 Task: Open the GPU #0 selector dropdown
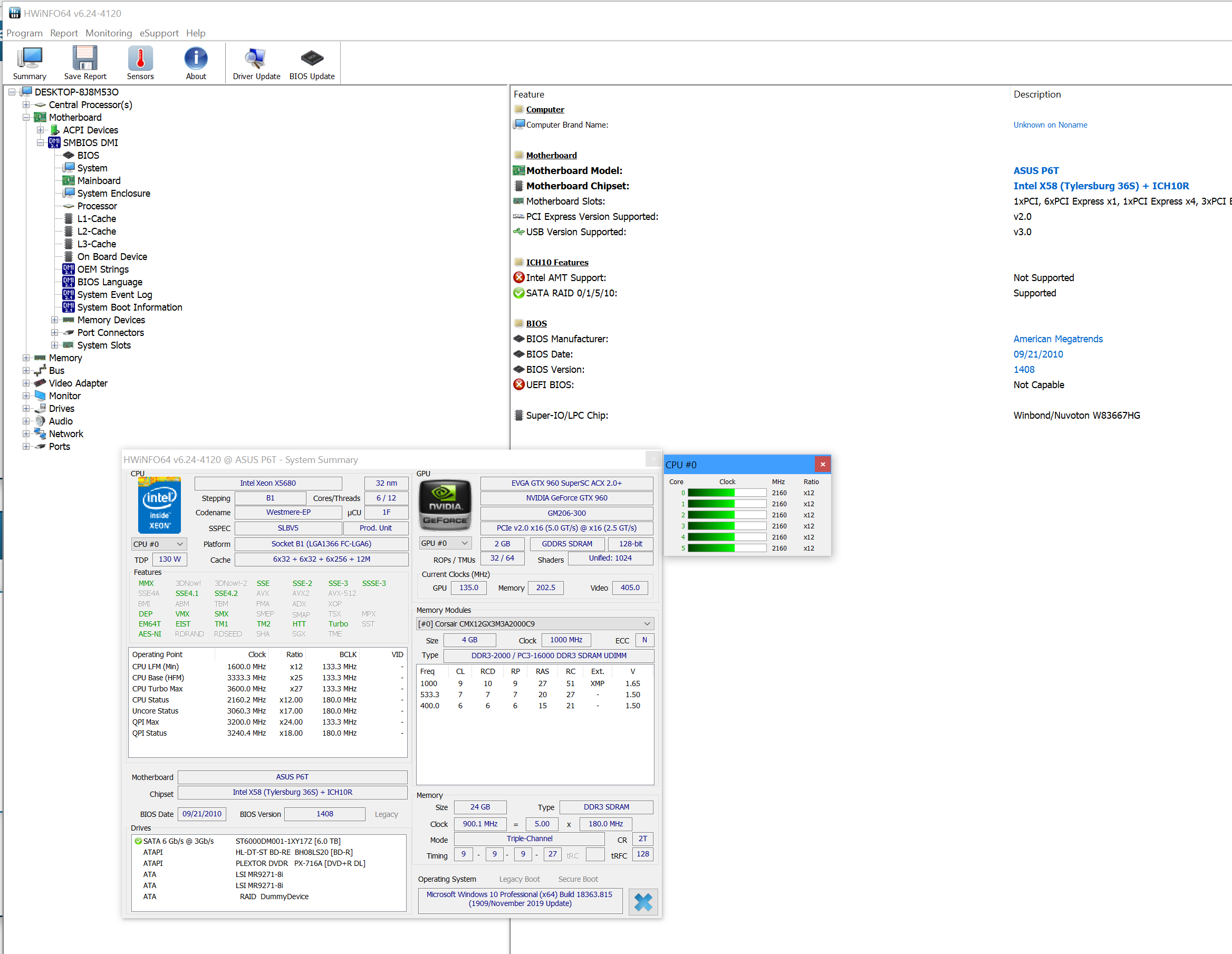(445, 543)
